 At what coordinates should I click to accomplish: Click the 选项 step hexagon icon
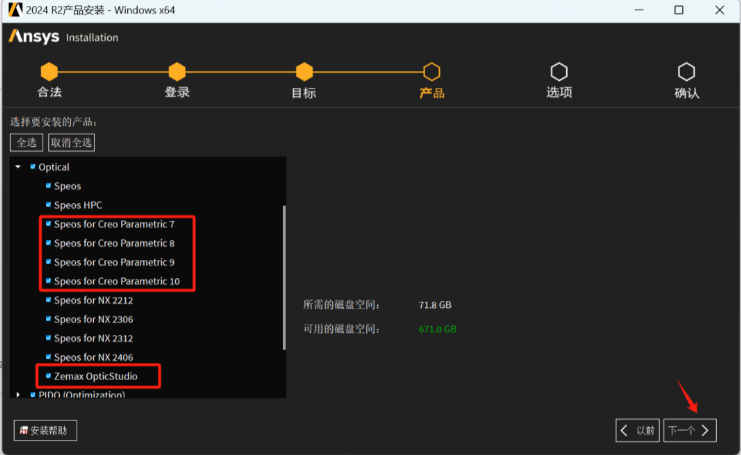point(559,72)
